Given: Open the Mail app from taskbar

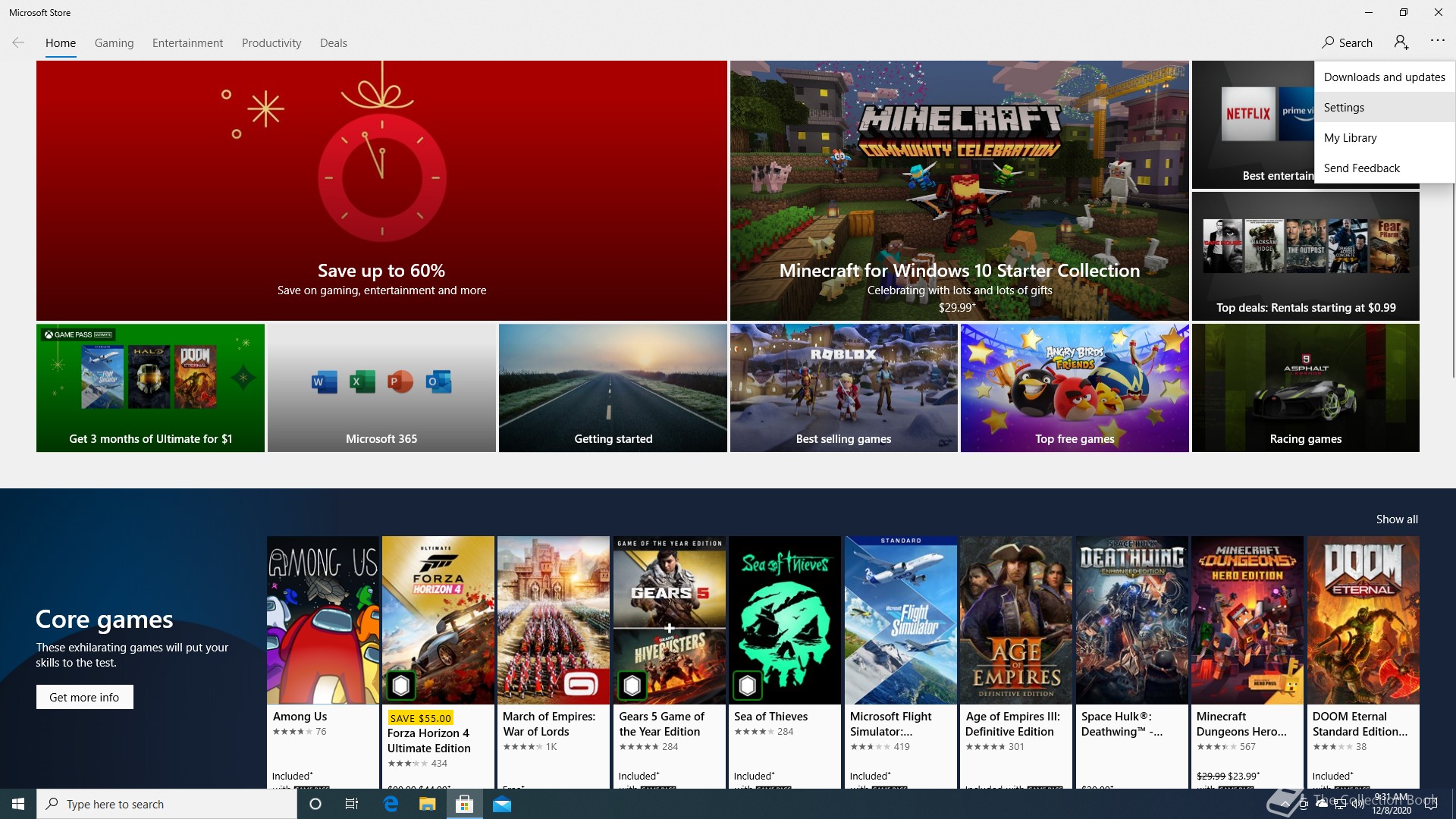Looking at the screenshot, I should click(502, 804).
